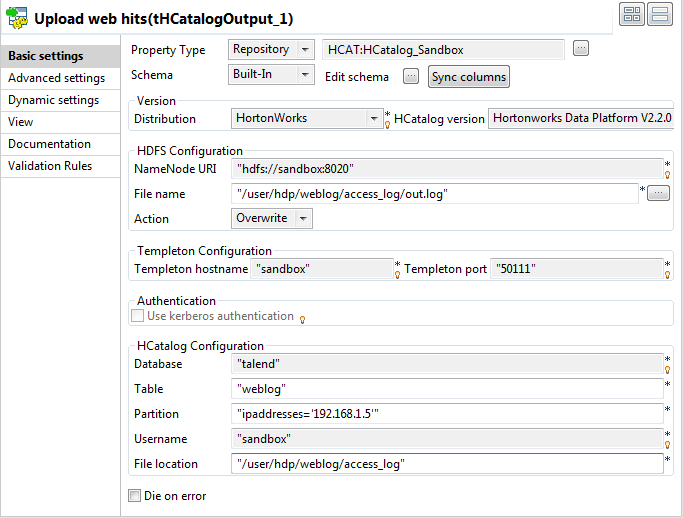Switch to row layout view icon
The height and width of the screenshot is (518, 683).
coord(659,14)
